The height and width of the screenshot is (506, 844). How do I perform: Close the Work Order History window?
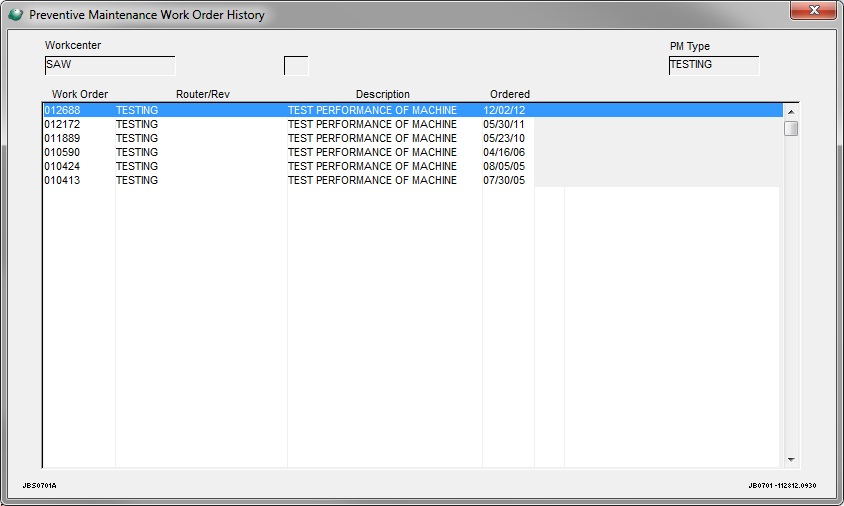click(814, 10)
